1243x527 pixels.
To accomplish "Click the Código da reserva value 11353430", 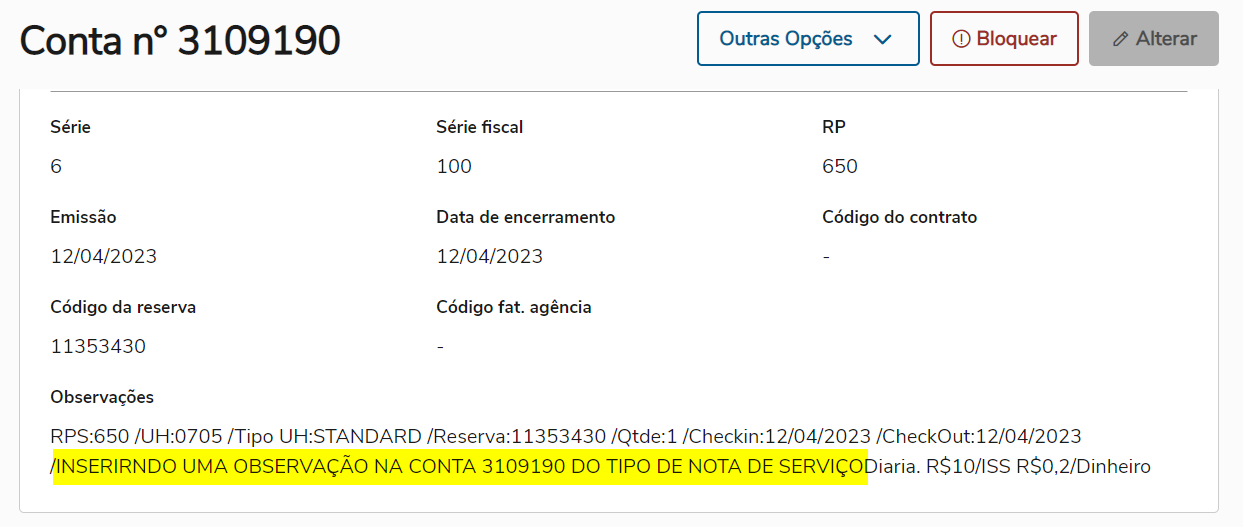I will coord(98,346).
